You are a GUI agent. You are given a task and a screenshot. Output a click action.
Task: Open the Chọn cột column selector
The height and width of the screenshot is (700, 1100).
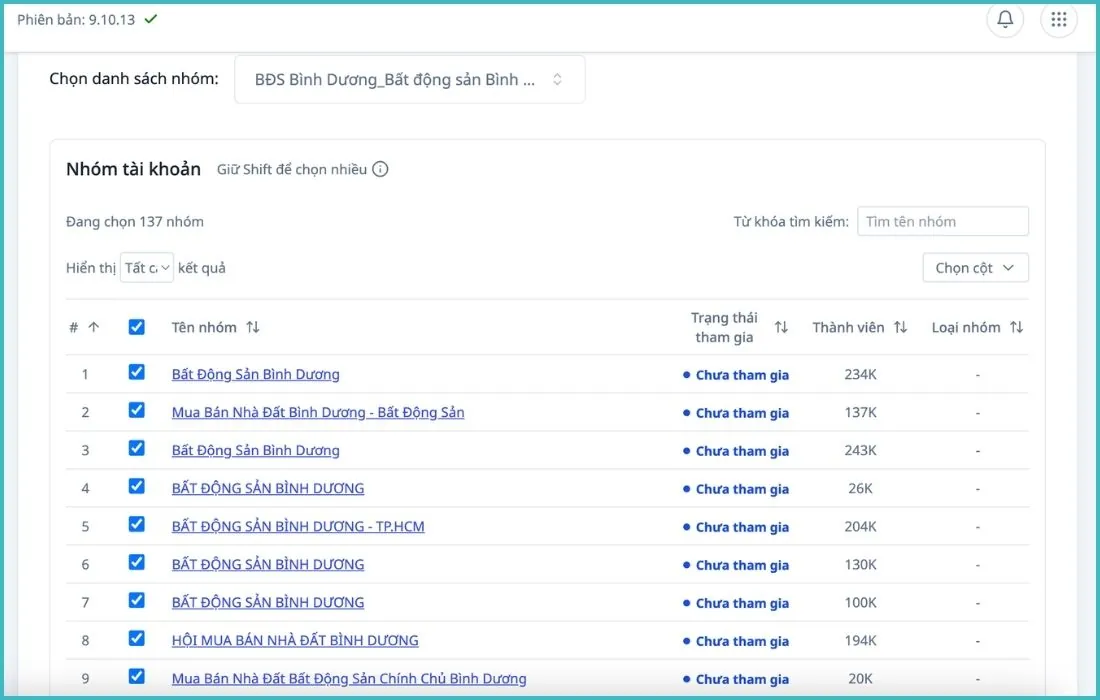975,267
